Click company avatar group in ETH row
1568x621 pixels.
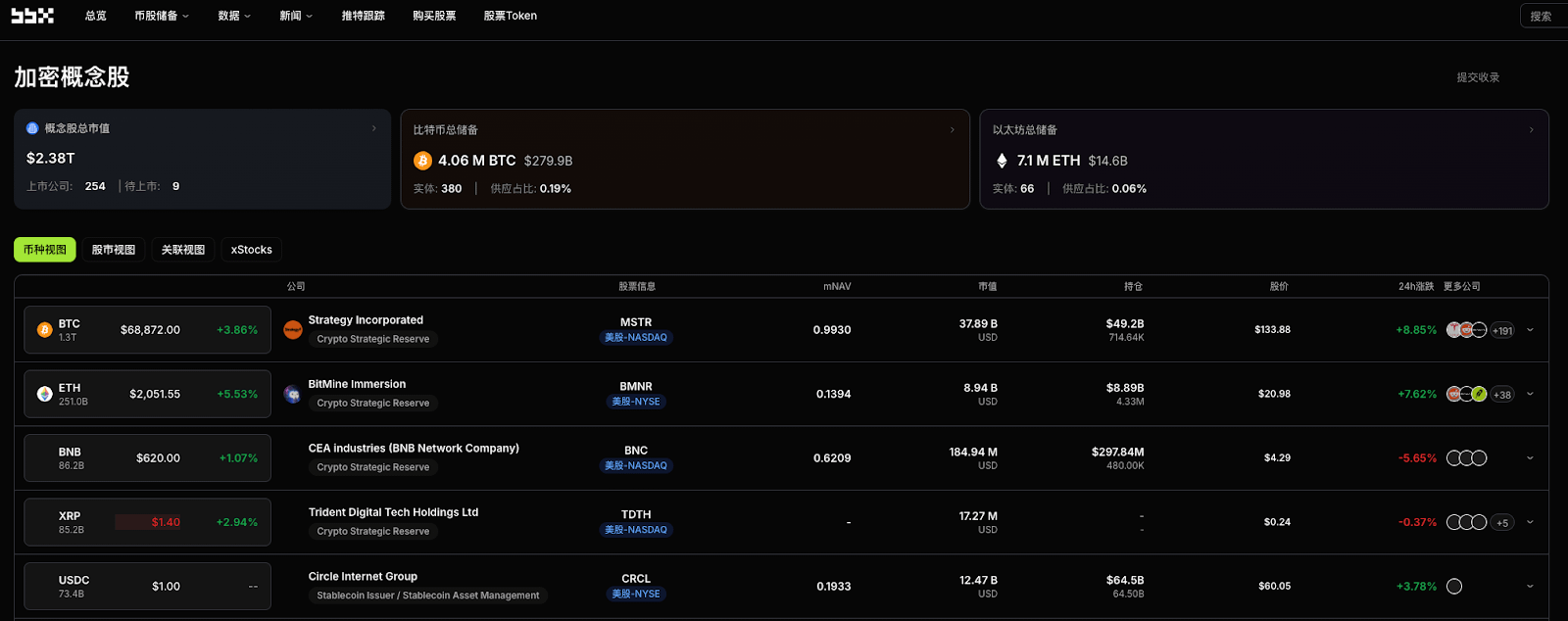1467,394
